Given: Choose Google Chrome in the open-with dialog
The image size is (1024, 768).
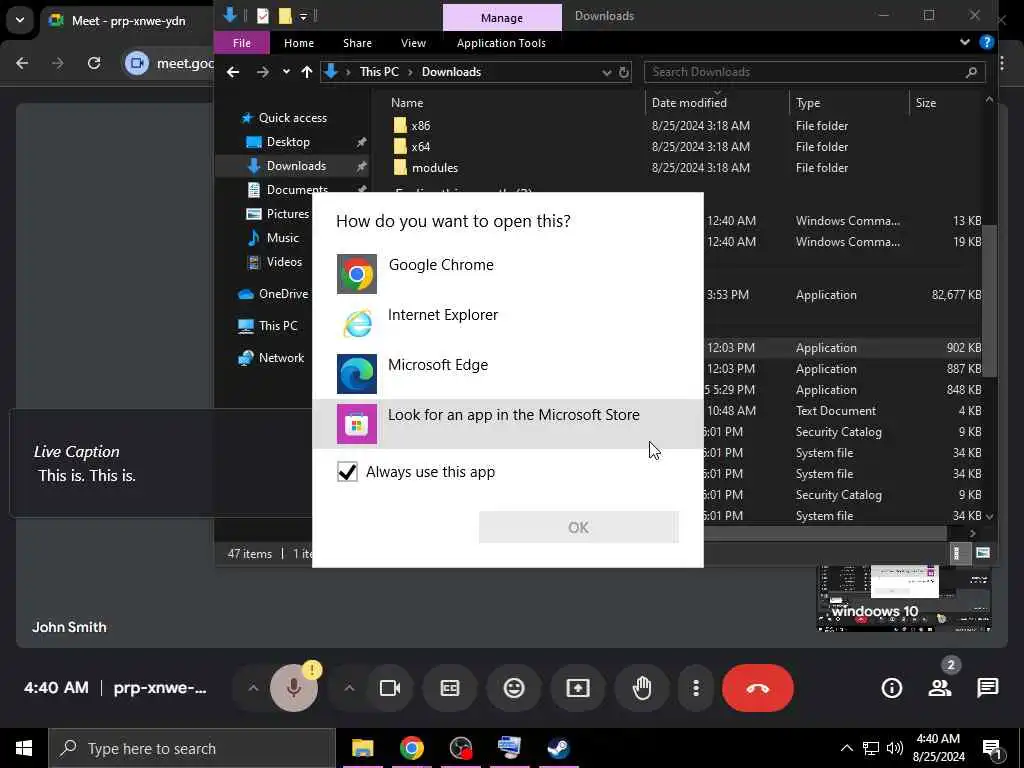Looking at the screenshot, I should [507, 274].
